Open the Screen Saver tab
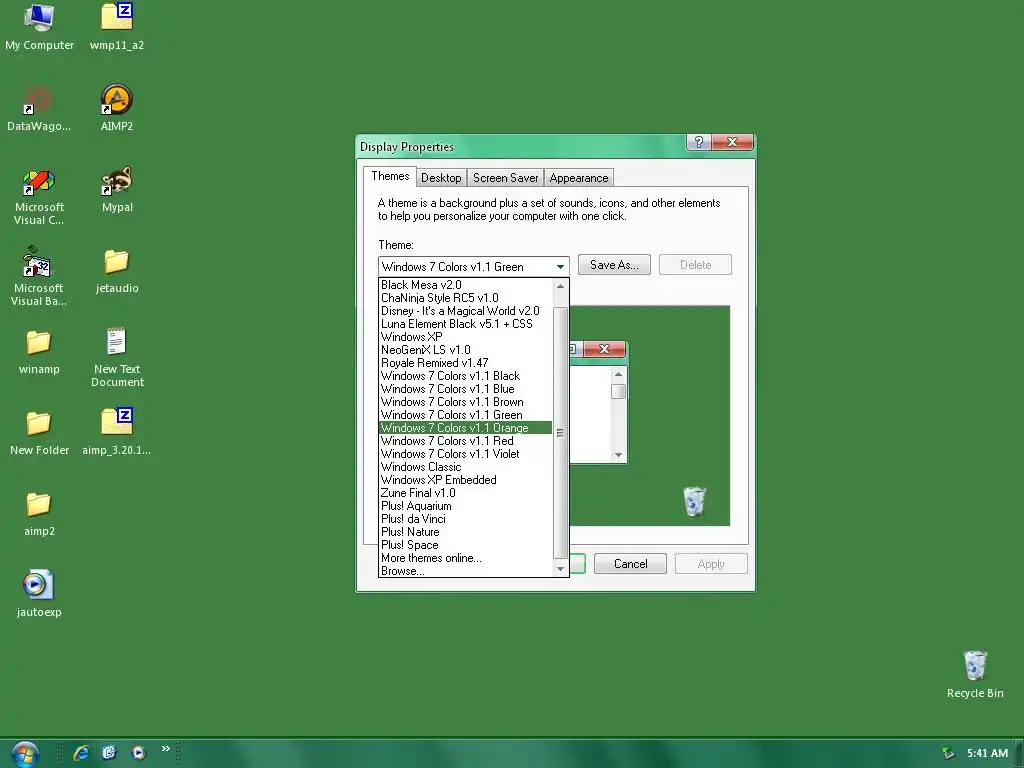1024x768 pixels. [505, 178]
